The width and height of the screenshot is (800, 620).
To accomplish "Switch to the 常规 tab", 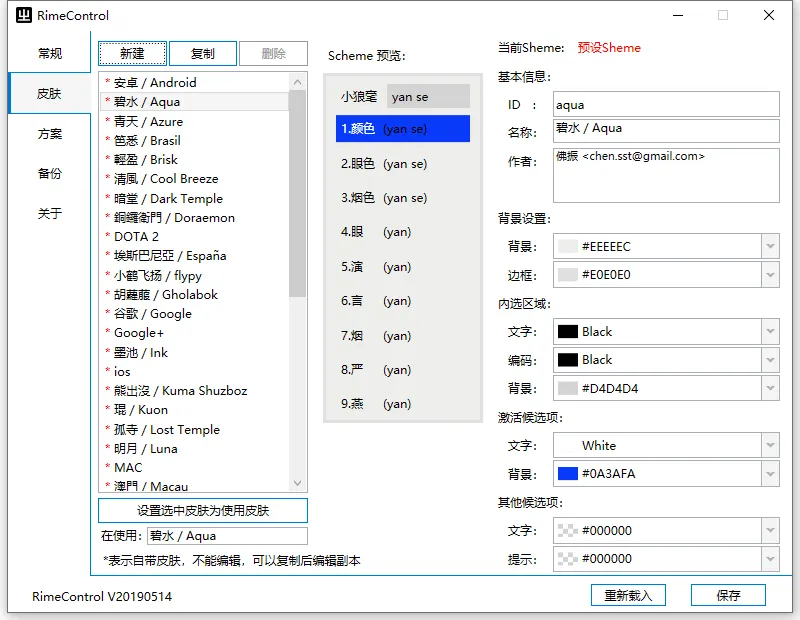I will click(50, 53).
